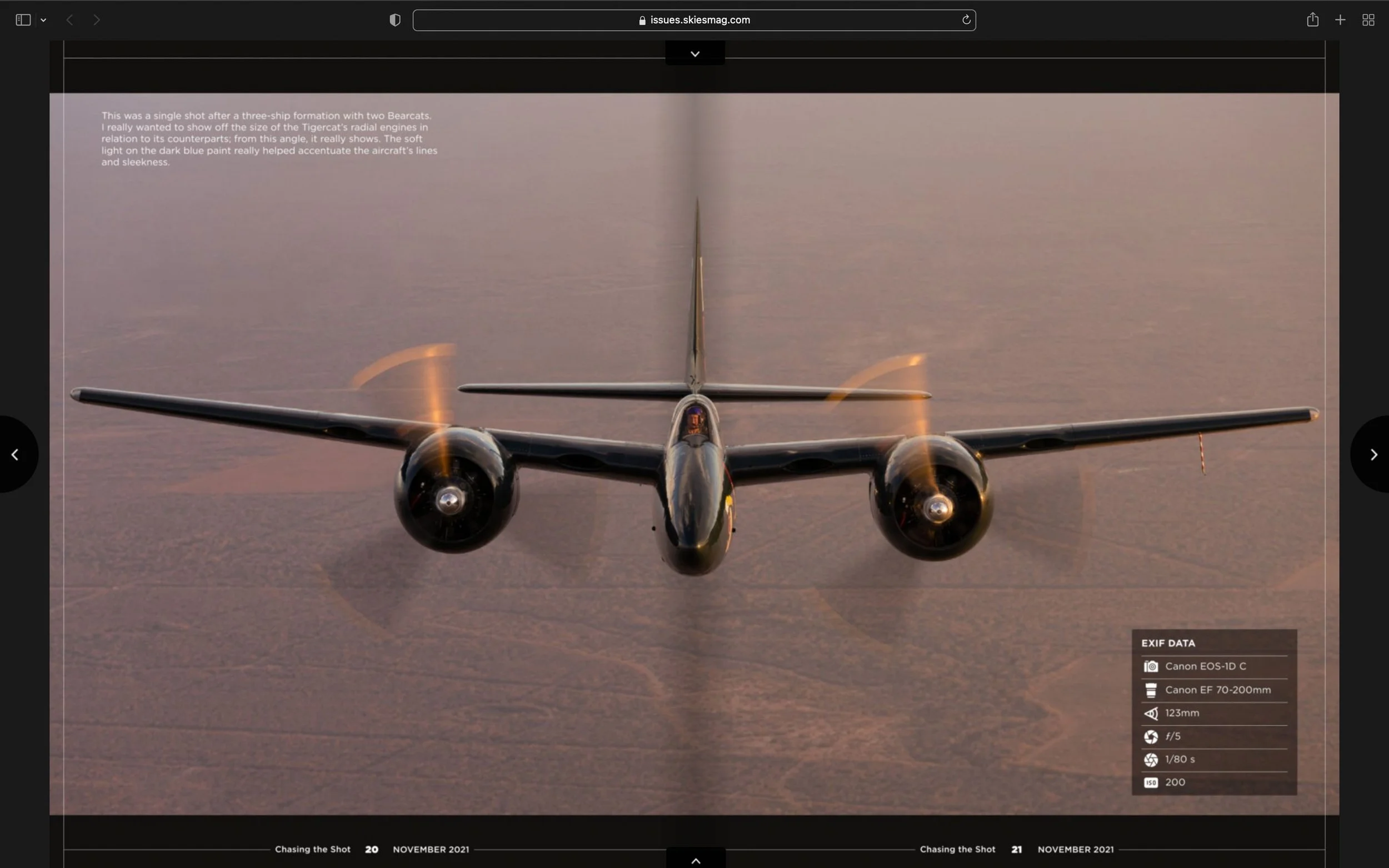Click the page number 21
The image size is (1389, 868).
click(1016, 849)
